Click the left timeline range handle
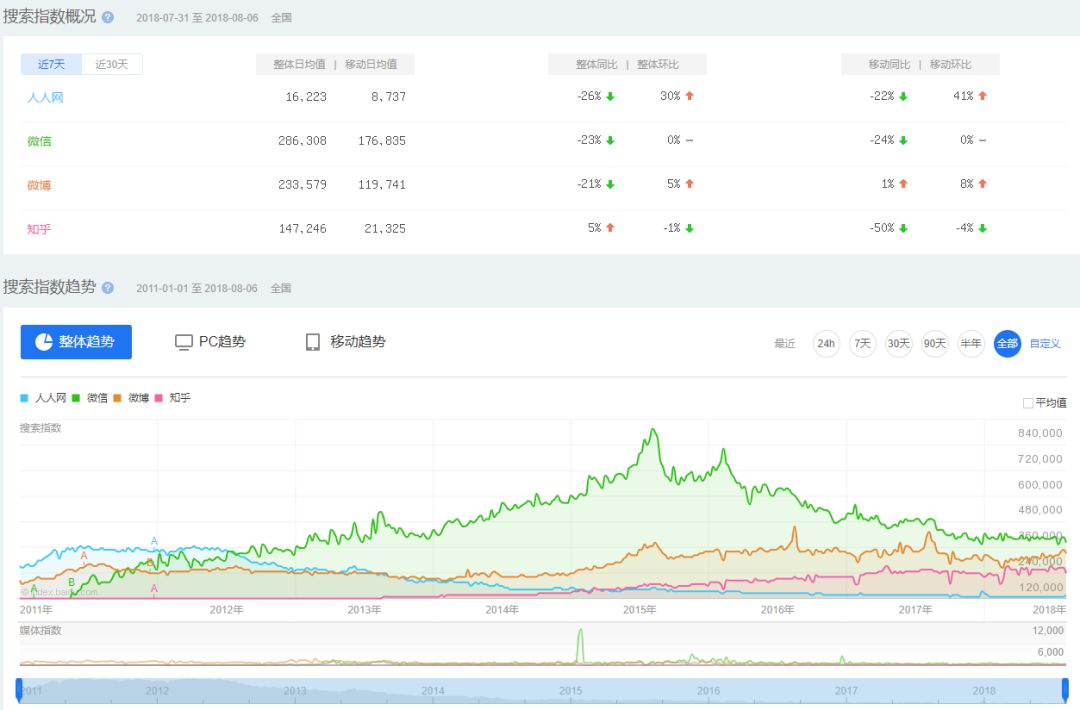Screen dimensions: 1080x710 [18, 690]
